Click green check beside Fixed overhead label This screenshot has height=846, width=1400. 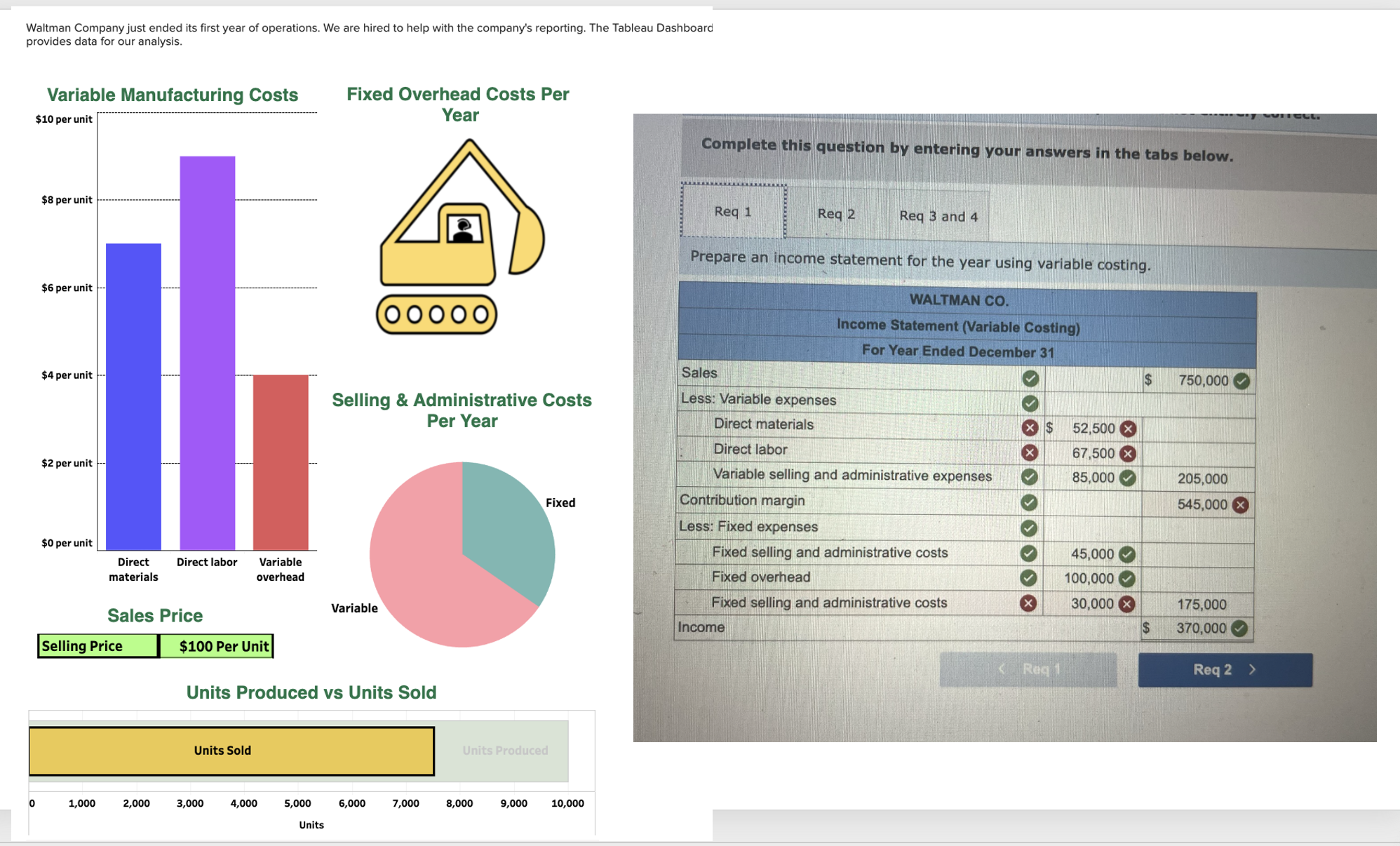(x=1028, y=578)
